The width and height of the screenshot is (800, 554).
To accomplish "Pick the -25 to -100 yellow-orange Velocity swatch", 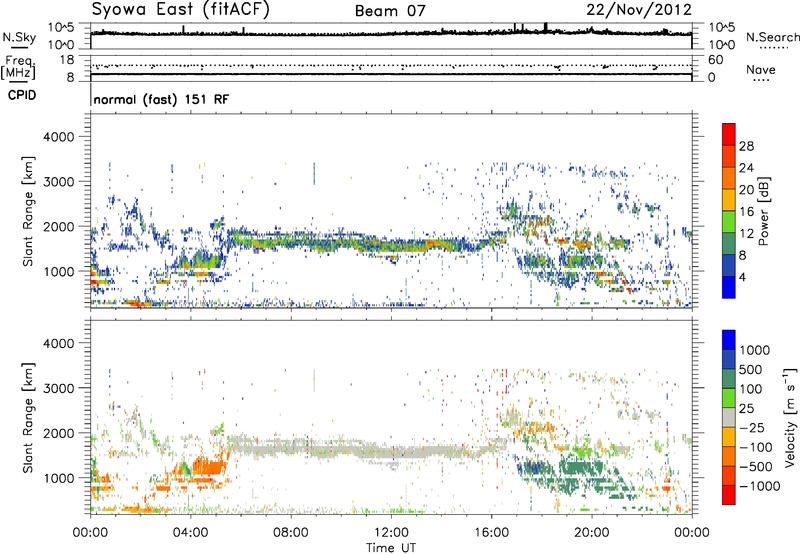I will pos(729,437).
